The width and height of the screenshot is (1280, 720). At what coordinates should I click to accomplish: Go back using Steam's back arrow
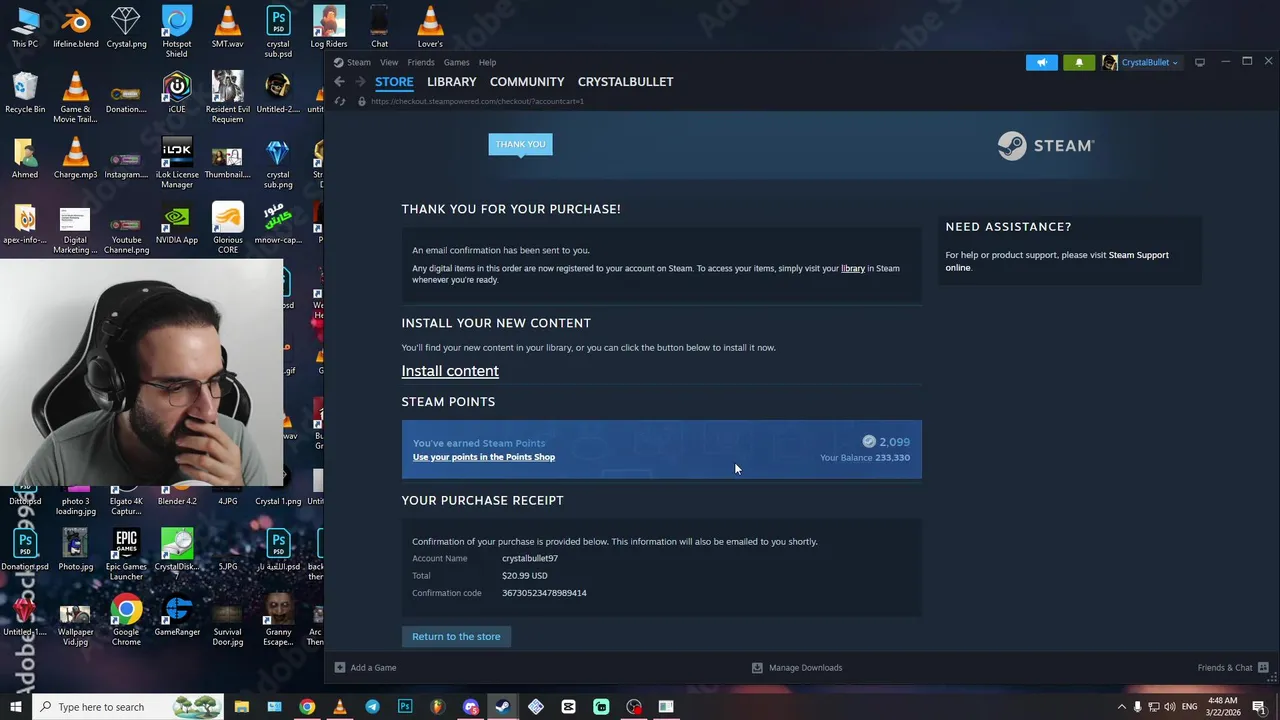[339, 82]
